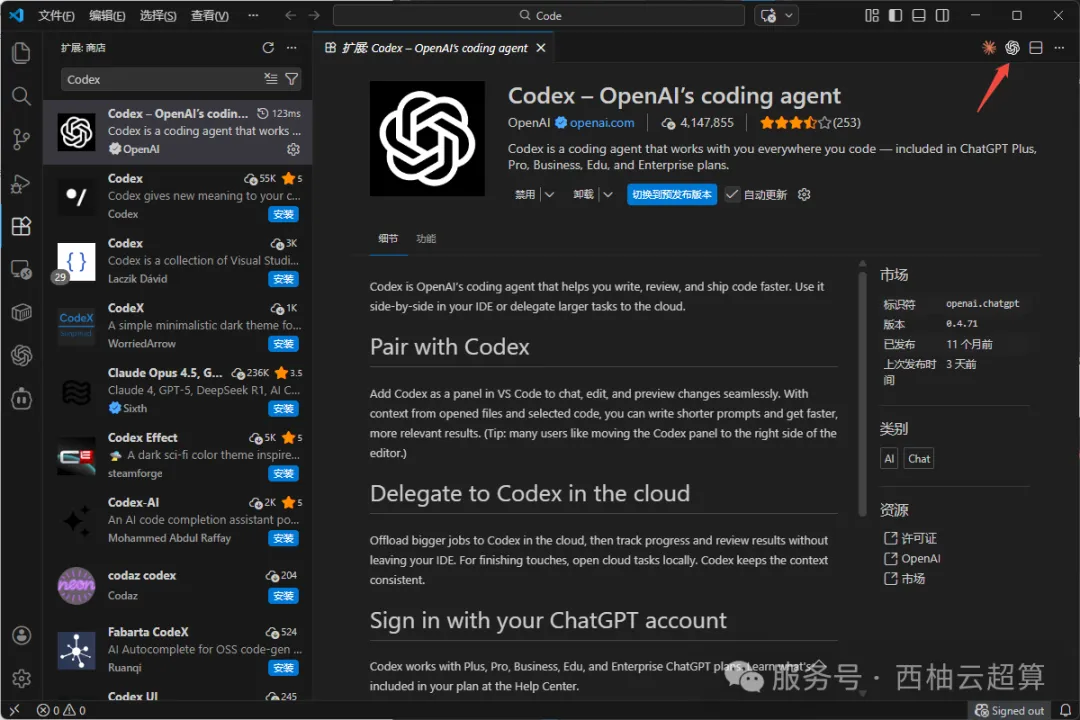
Task: Click the command center search box
Action: click(x=539, y=15)
